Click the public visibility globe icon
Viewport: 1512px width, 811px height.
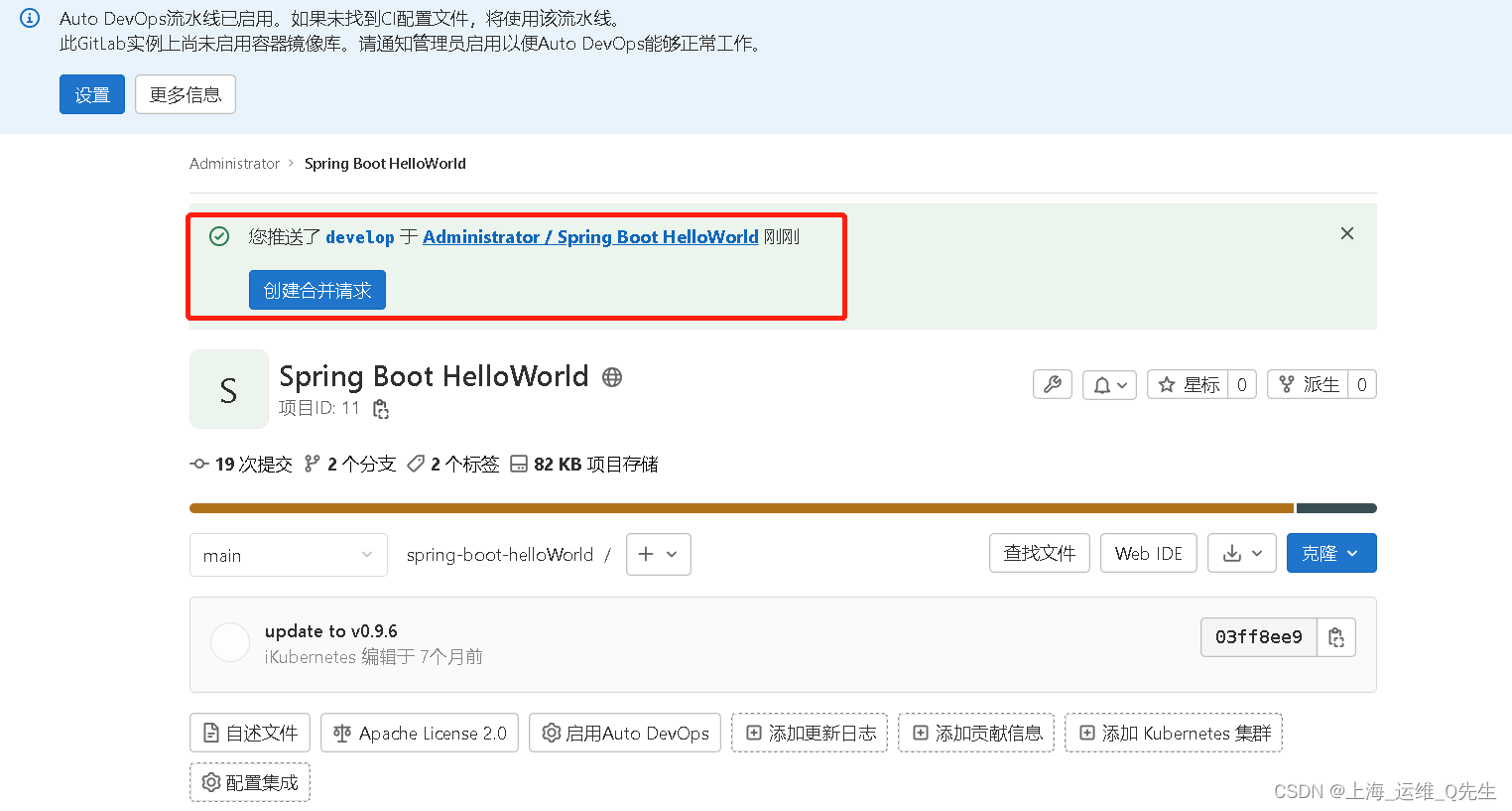pos(612,377)
